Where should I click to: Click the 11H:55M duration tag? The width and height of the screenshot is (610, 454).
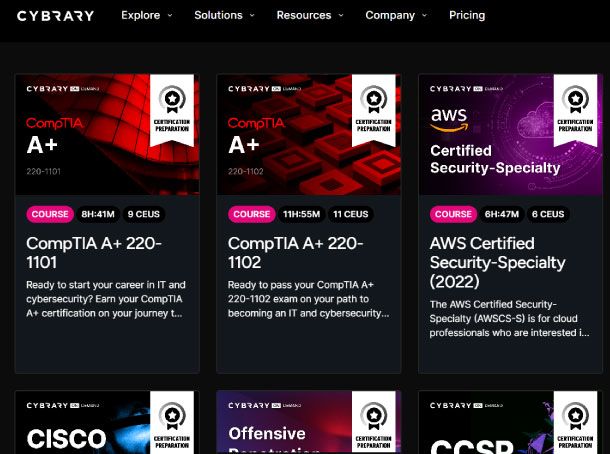pyautogui.click(x=301, y=214)
